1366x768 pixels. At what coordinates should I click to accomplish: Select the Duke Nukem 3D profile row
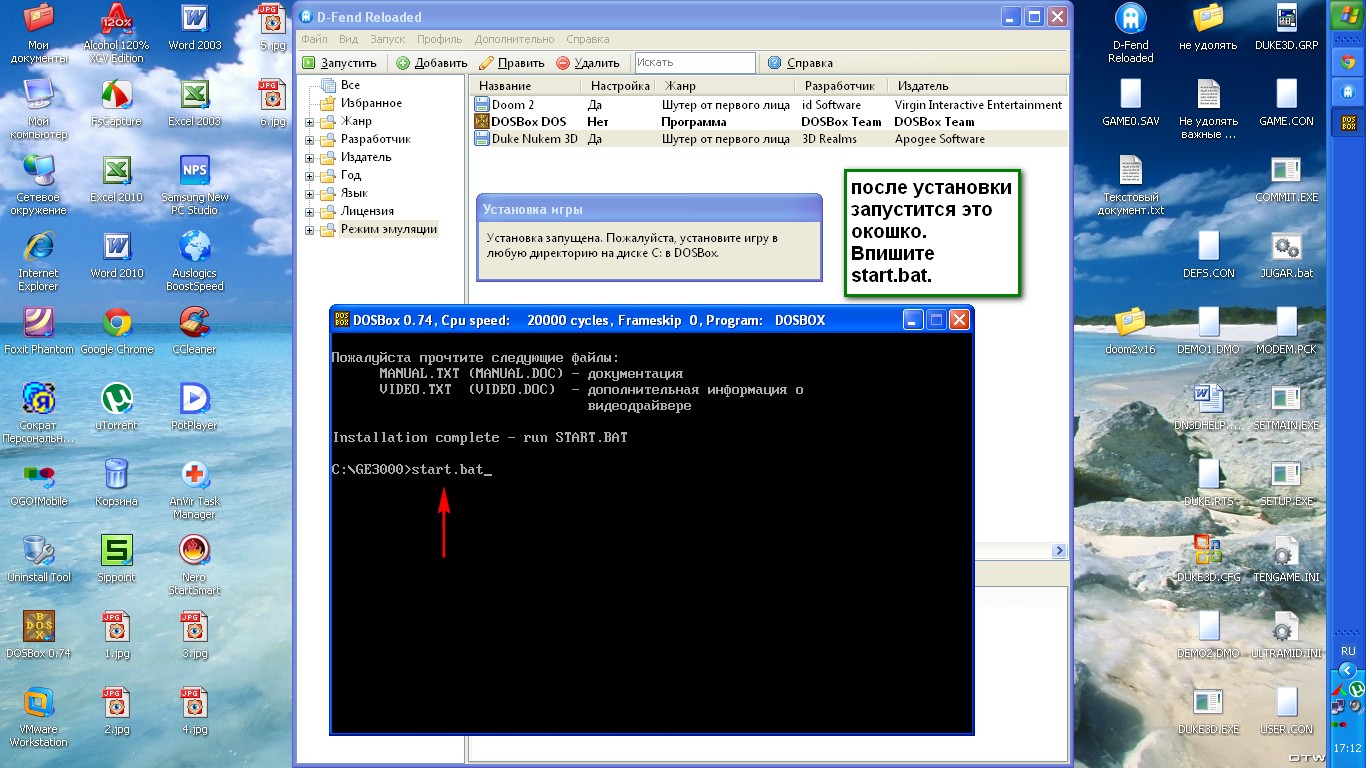click(768, 139)
